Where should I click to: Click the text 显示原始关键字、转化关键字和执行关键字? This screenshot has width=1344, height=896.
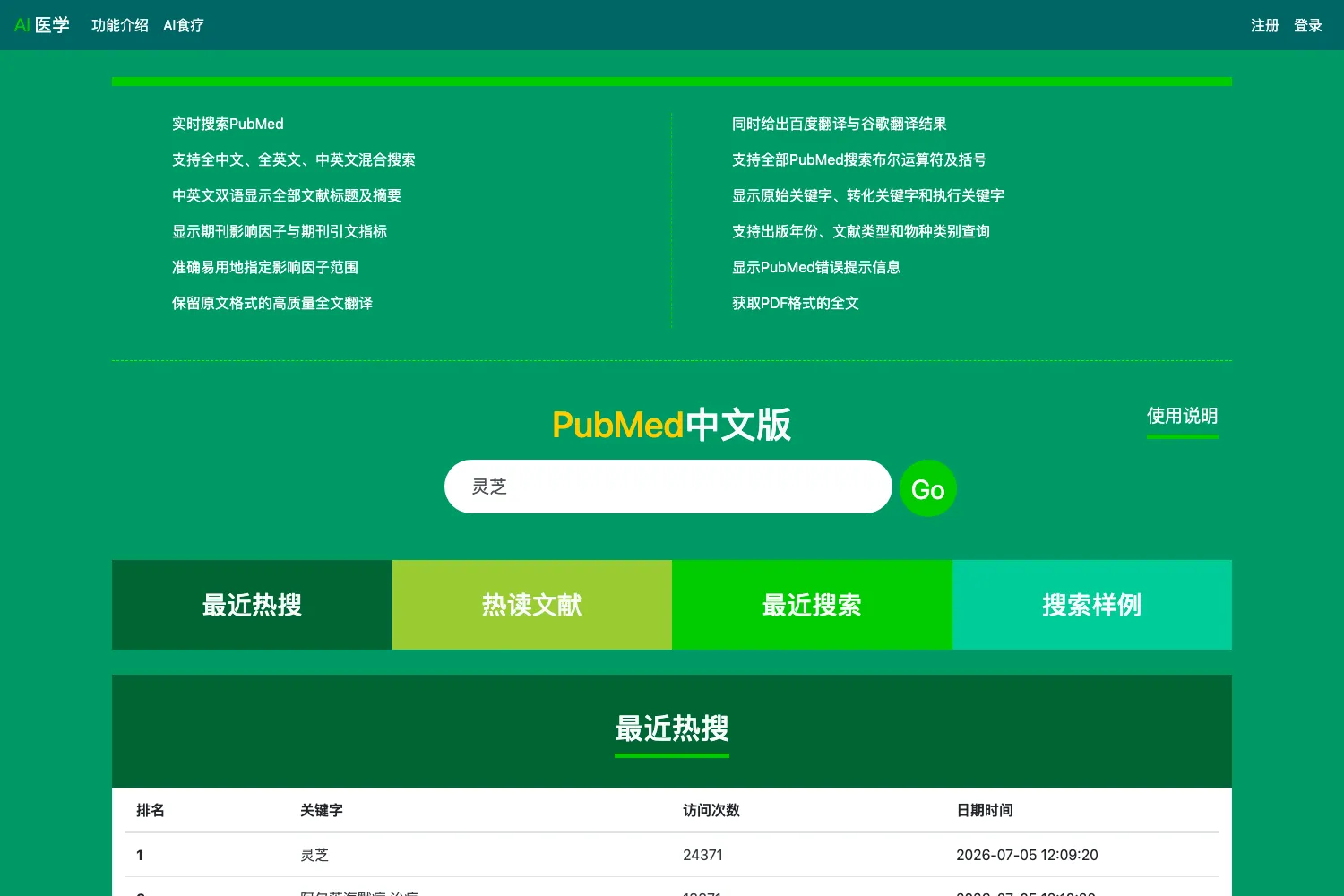point(868,195)
